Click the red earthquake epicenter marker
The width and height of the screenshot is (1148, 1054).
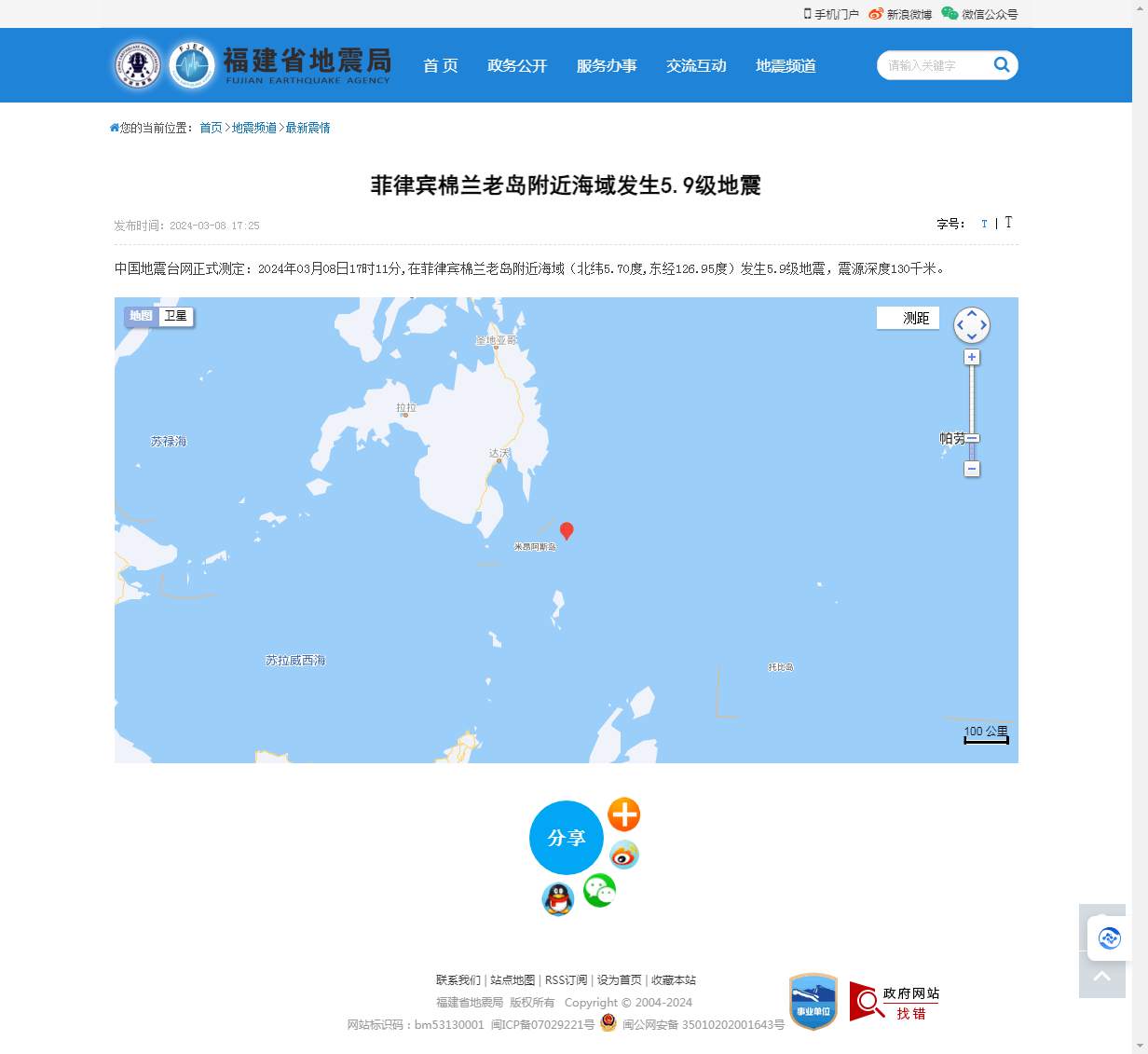tap(567, 531)
